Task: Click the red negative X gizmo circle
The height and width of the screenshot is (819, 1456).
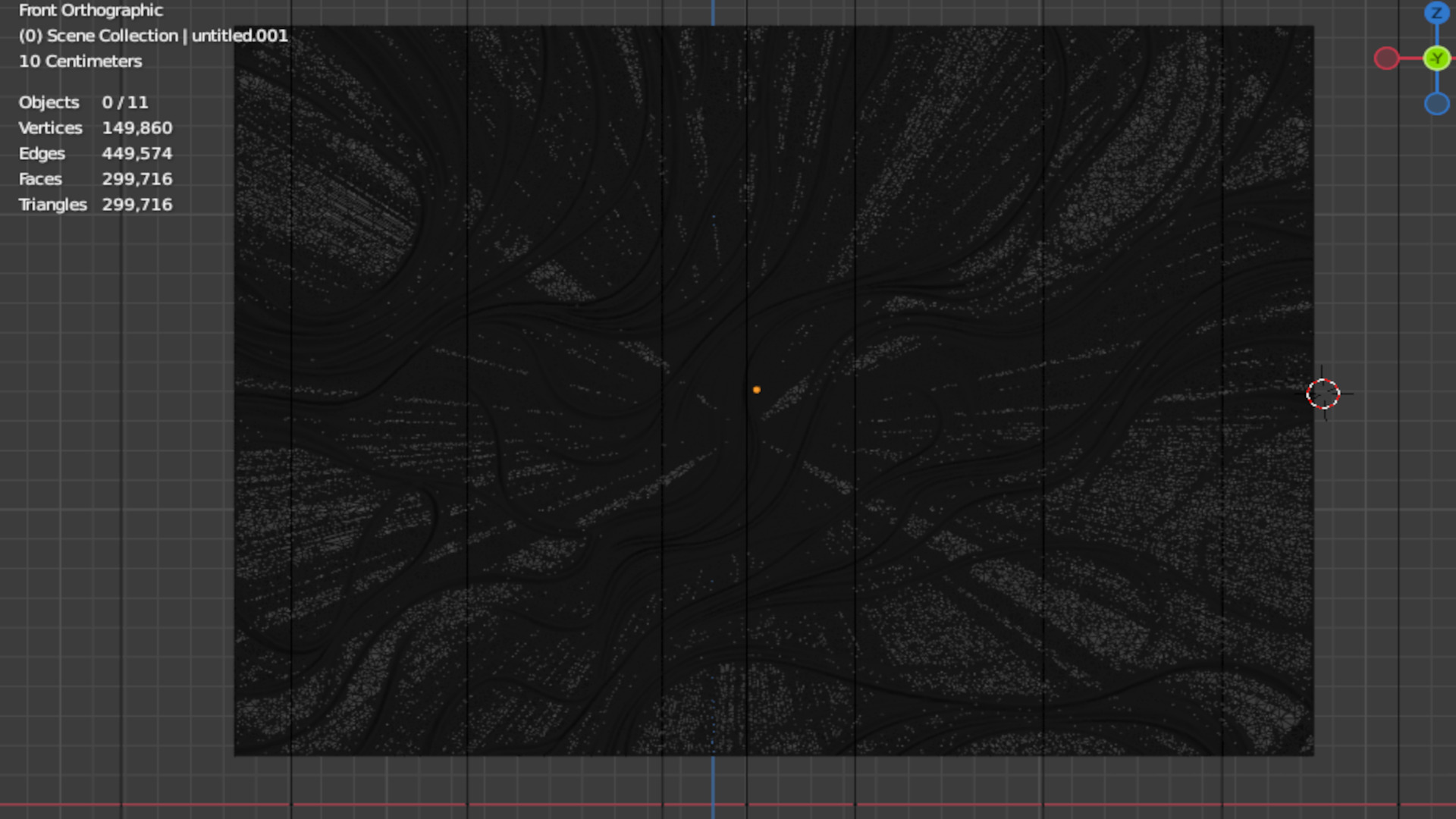Action: 1386,58
